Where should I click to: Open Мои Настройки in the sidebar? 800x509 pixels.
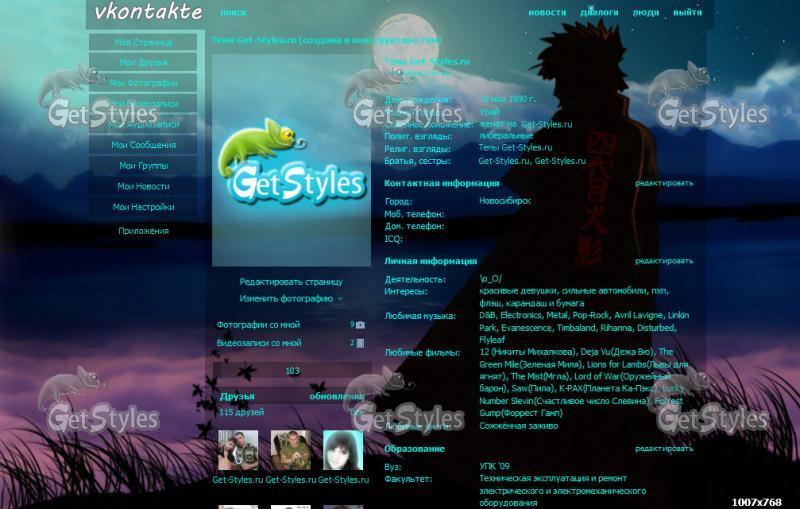pos(143,207)
